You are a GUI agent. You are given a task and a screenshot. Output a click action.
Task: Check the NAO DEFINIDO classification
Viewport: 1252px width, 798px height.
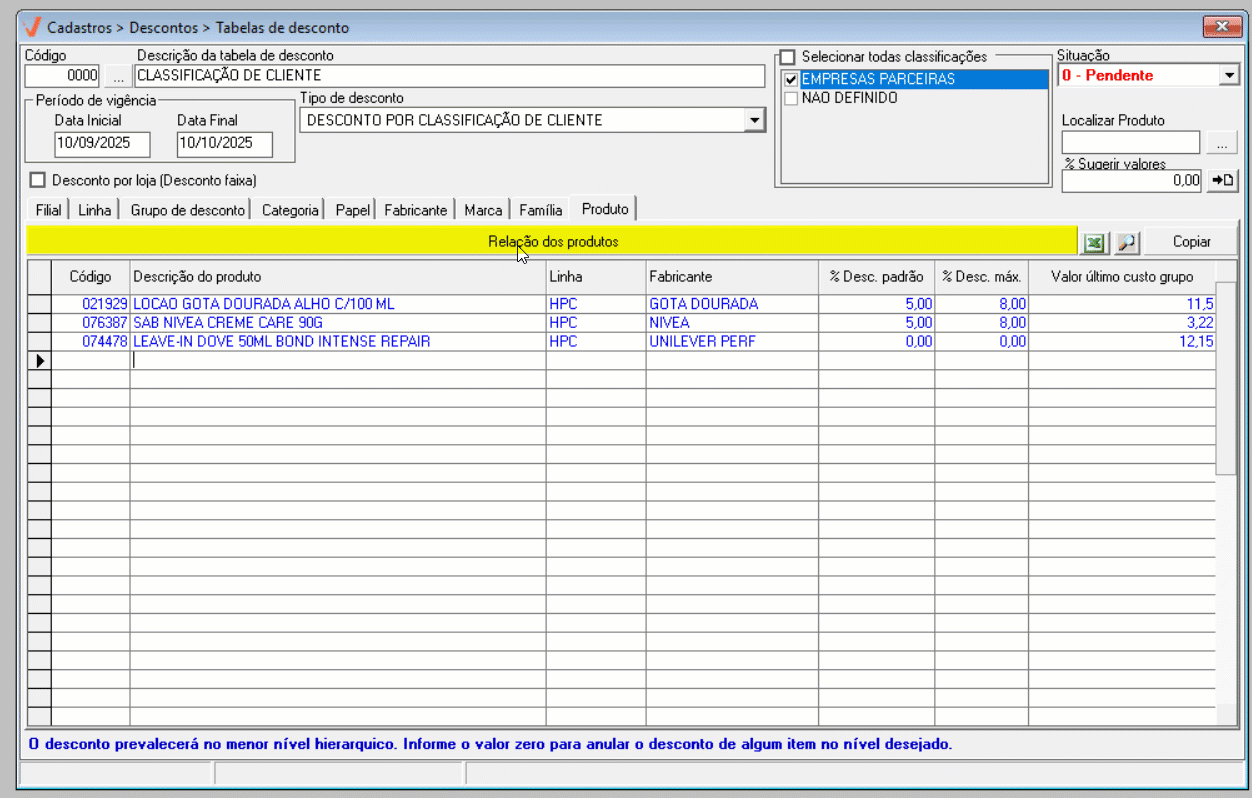pos(791,99)
